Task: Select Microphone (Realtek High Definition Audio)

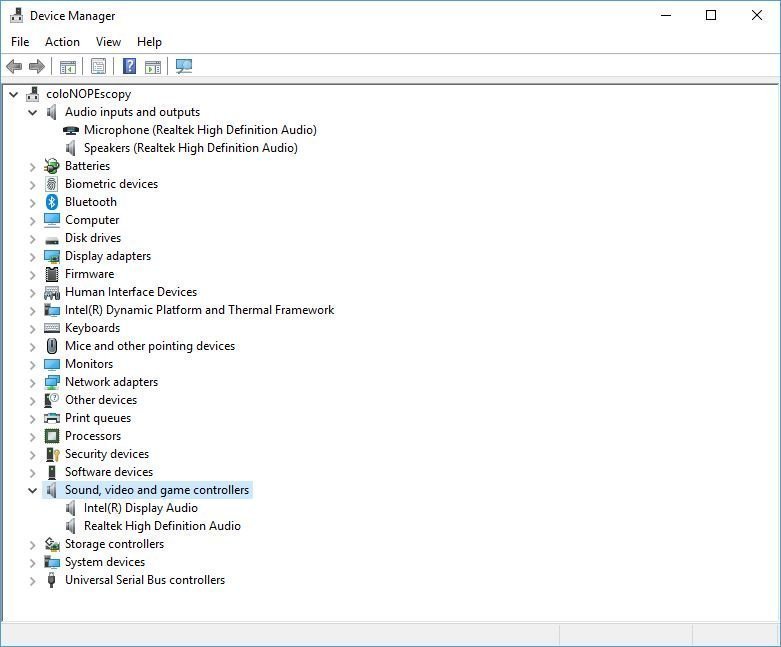Action: 200,130
